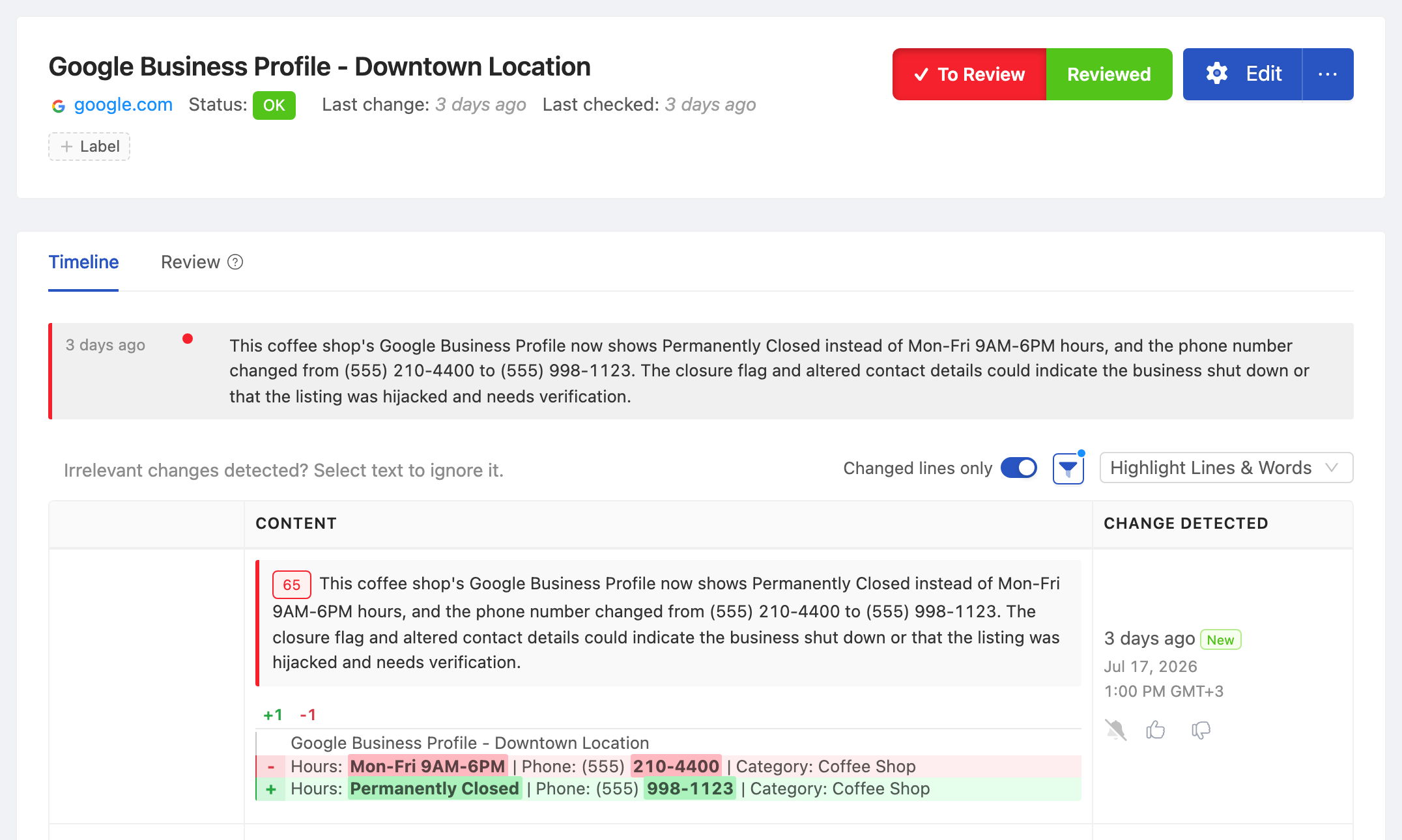Mark the change as Reviewed
The height and width of the screenshot is (840, 1402).
(x=1109, y=74)
